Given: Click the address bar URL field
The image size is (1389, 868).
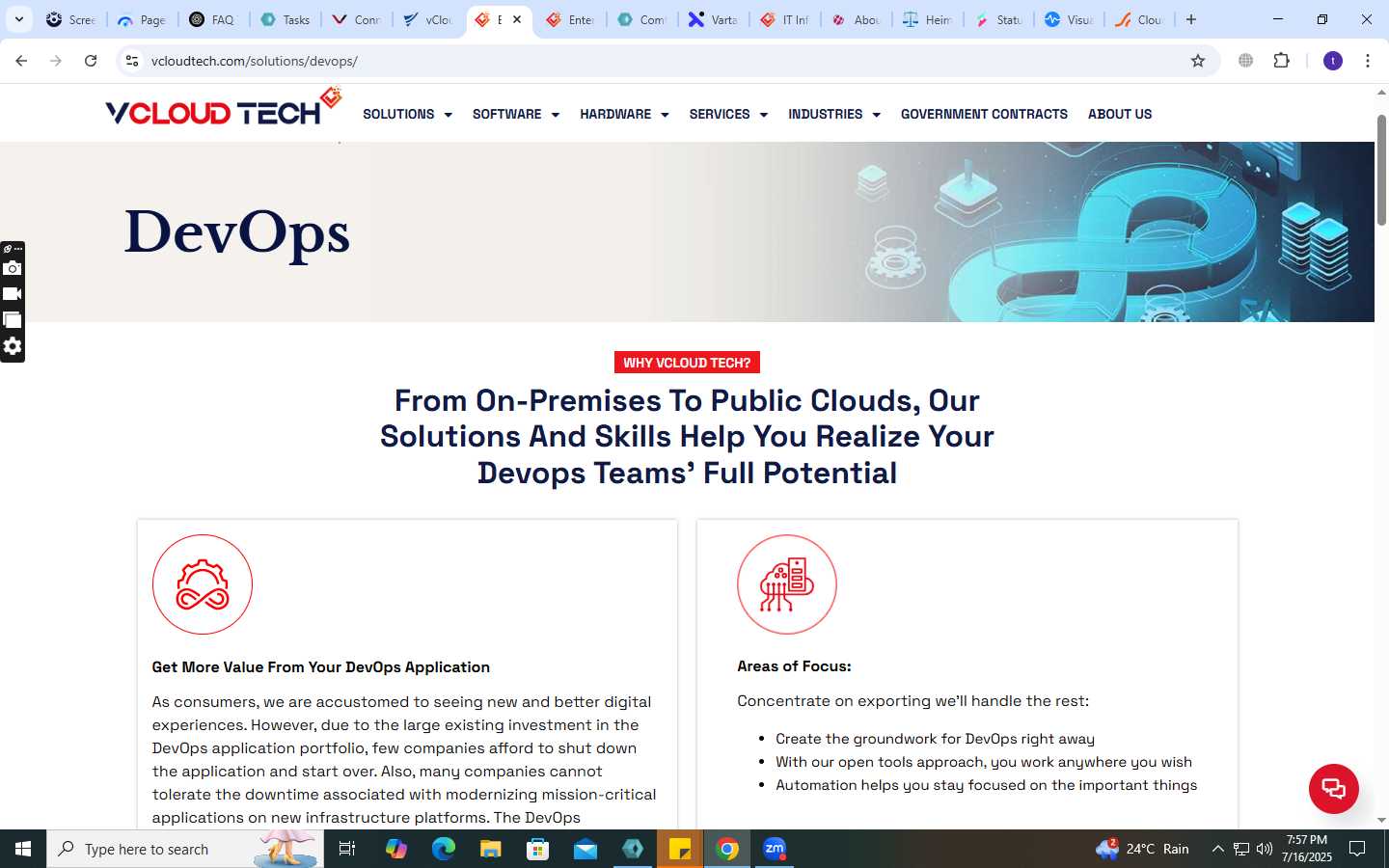Looking at the screenshot, I should tap(666, 61).
